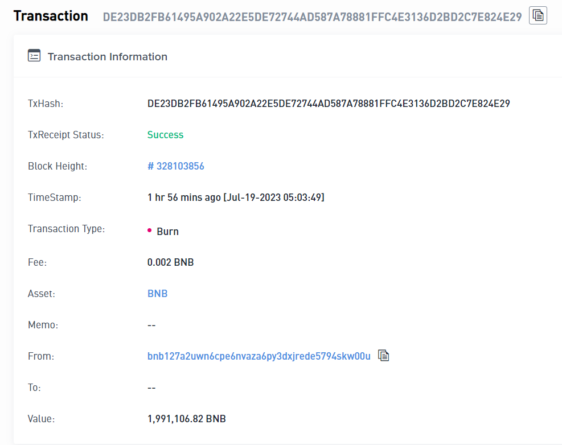
Task: Click the empty To field dashes
Action: tap(151, 388)
